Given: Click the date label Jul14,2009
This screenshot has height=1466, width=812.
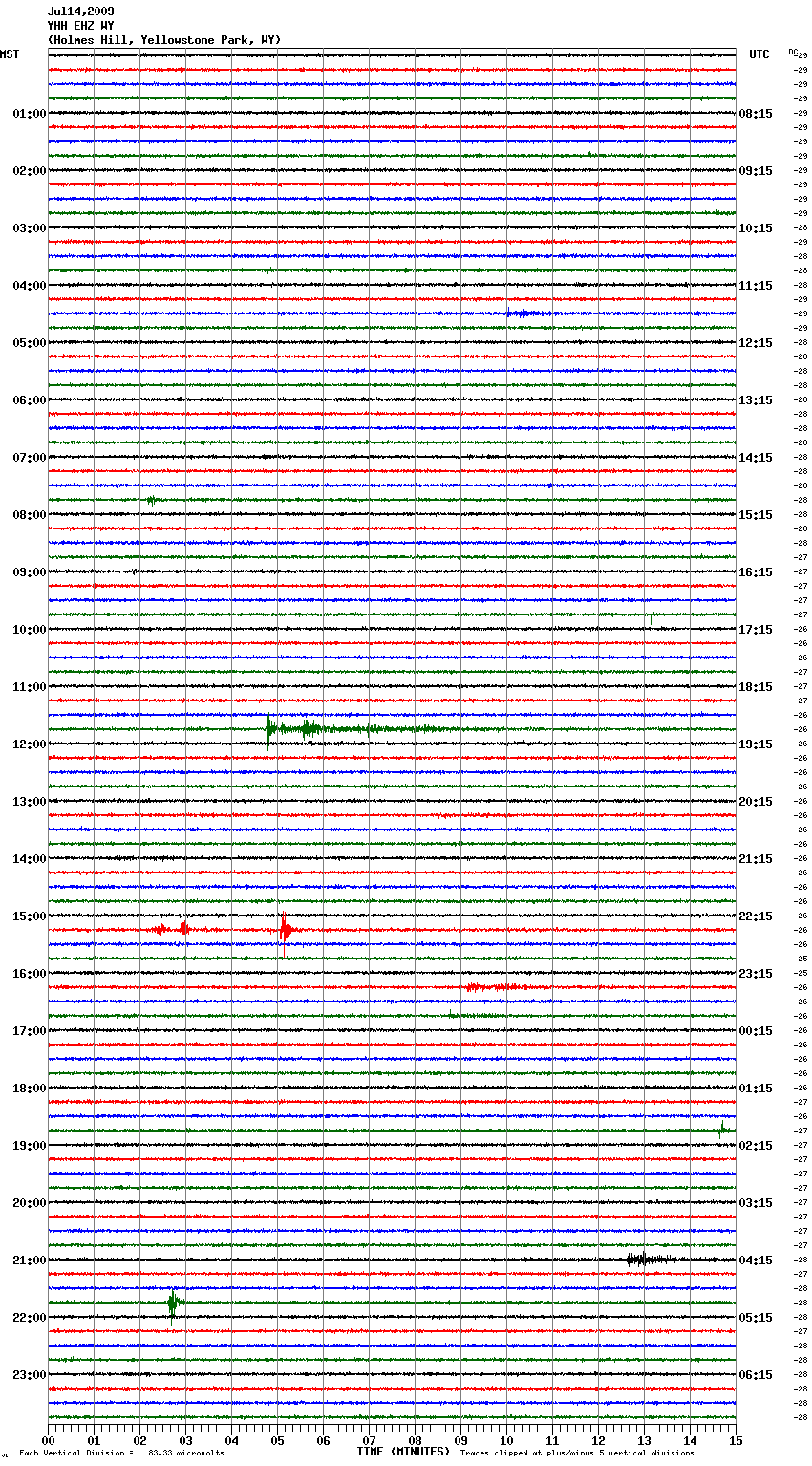Looking at the screenshot, I should [80, 11].
